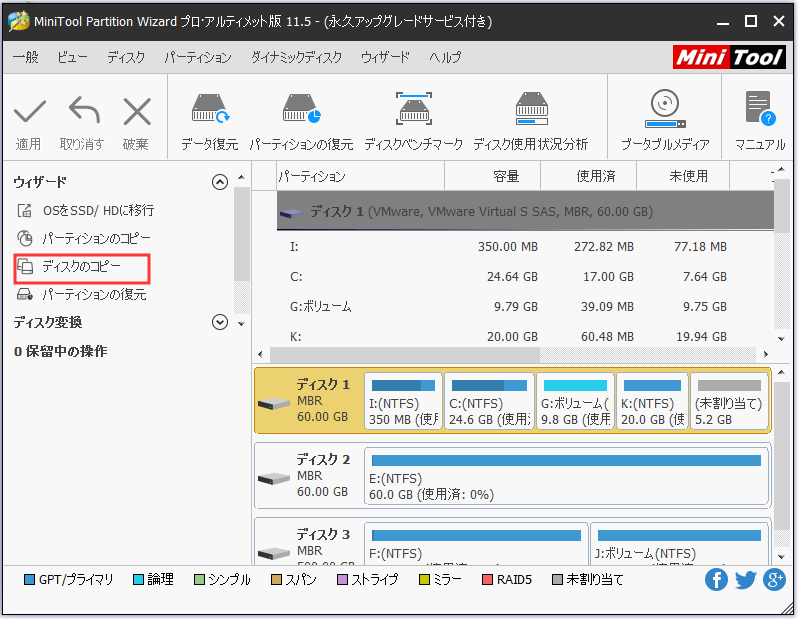Open the 一般 menu
This screenshot has height=619, width=798.
[26, 57]
